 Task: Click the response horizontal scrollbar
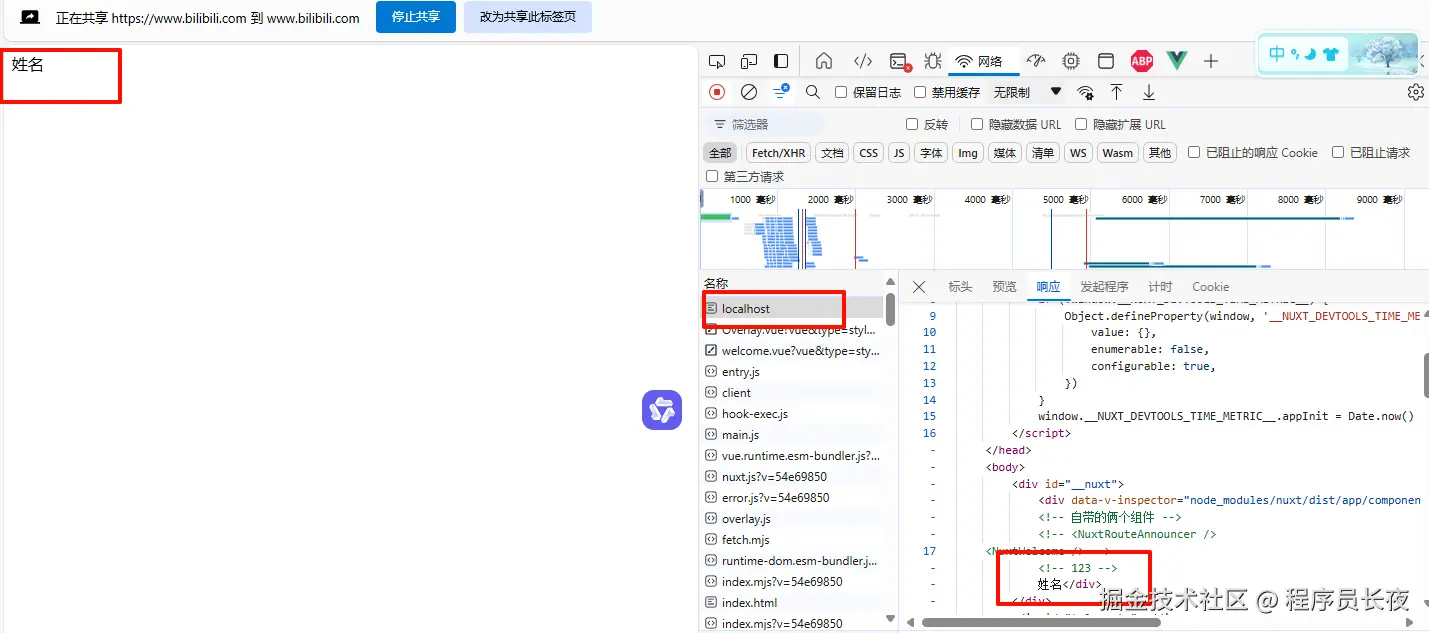(x=1041, y=622)
